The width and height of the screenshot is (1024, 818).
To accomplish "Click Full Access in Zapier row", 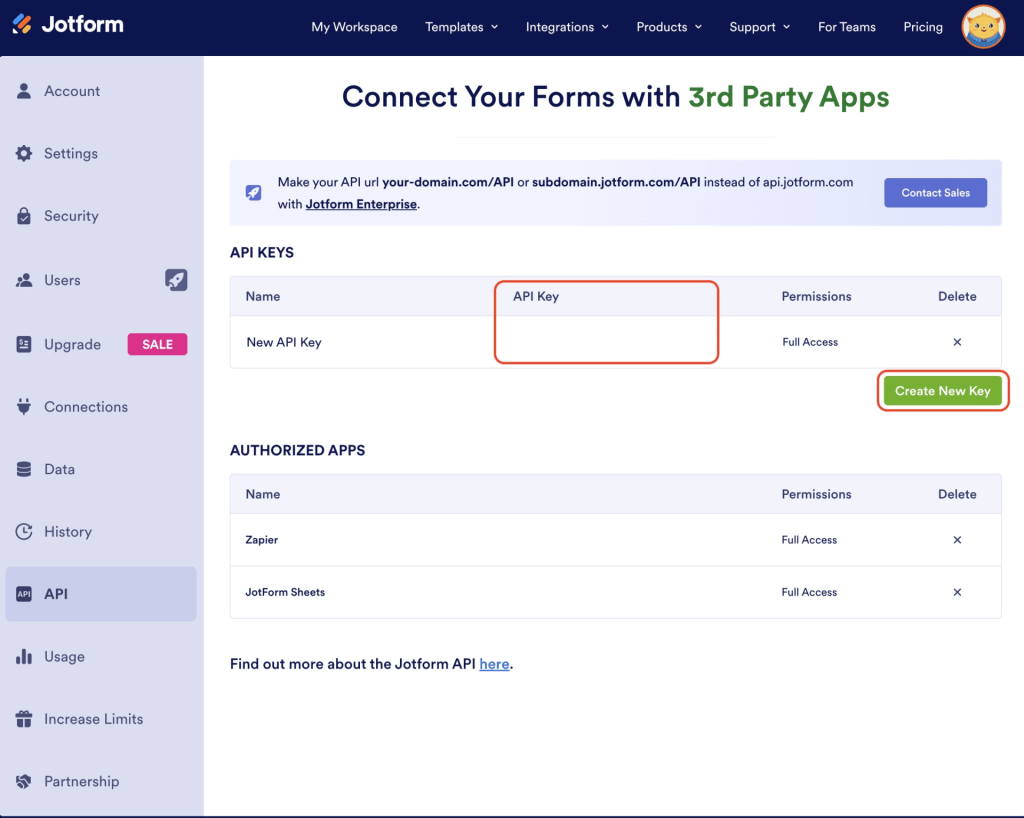I will pos(809,540).
